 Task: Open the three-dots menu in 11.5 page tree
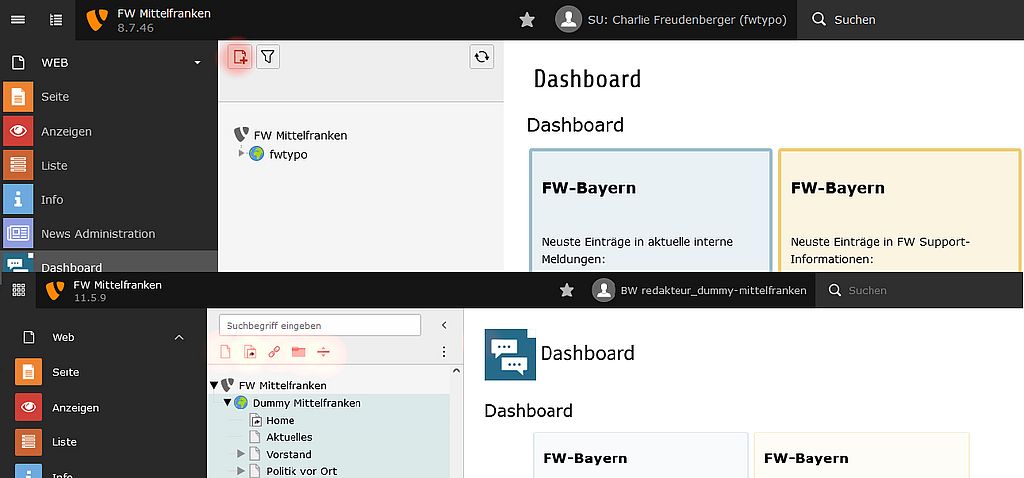444,352
